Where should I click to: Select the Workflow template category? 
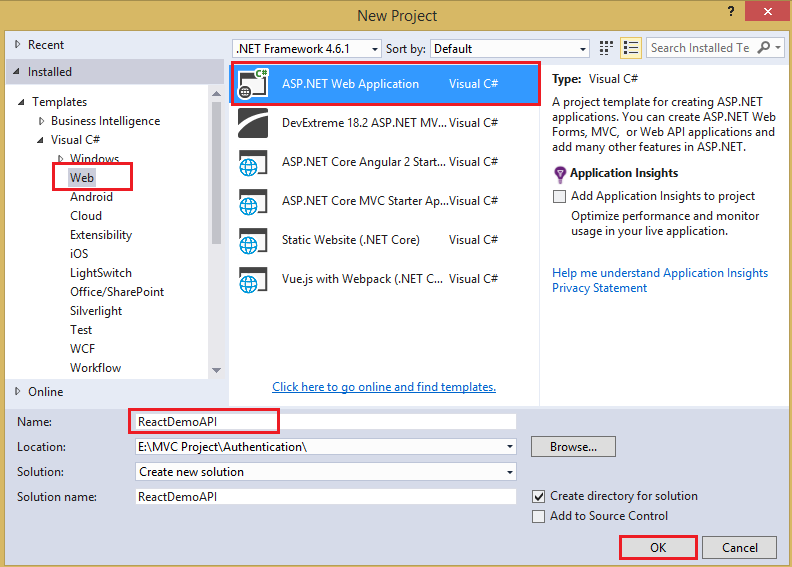pos(95,368)
